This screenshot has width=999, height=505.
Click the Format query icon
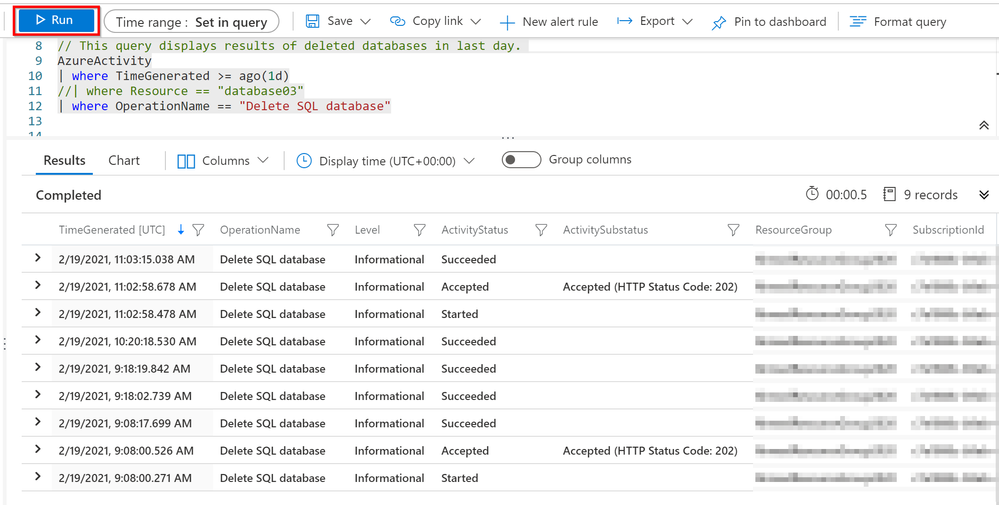857,22
